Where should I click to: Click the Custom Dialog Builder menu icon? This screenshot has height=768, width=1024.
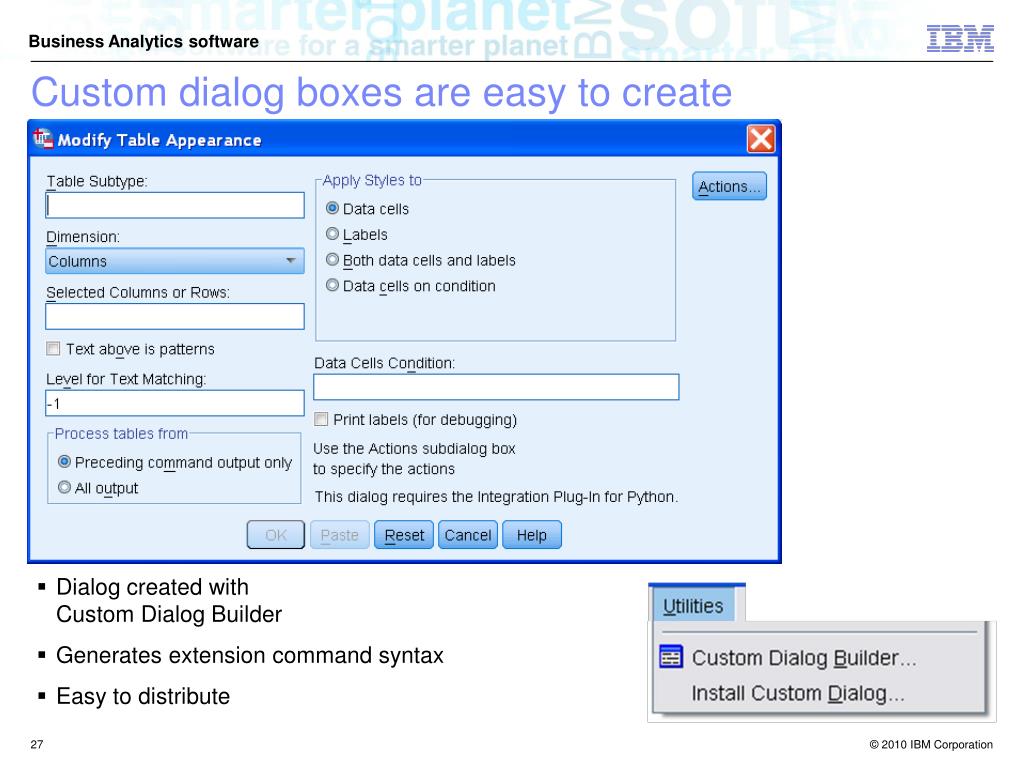tap(671, 656)
